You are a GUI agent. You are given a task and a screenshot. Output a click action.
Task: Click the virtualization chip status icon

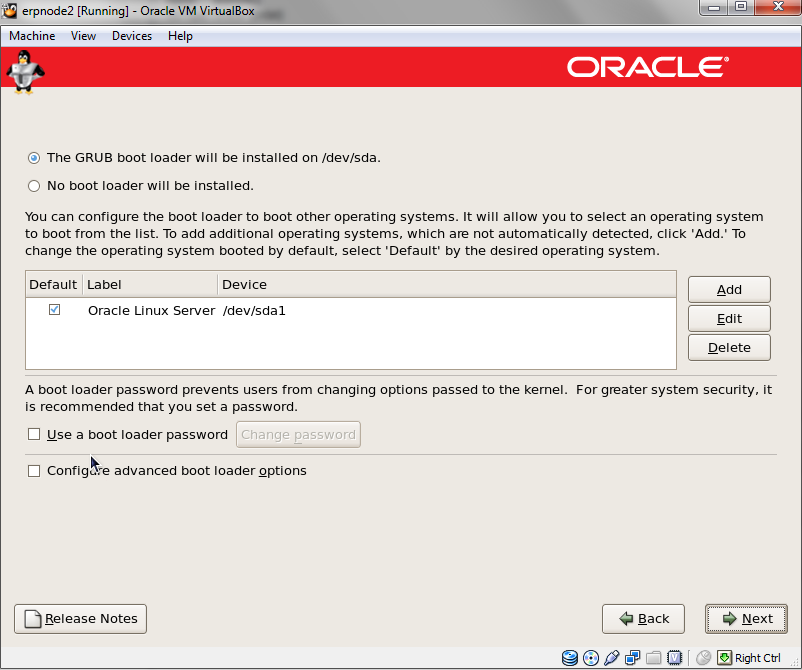(675, 658)
